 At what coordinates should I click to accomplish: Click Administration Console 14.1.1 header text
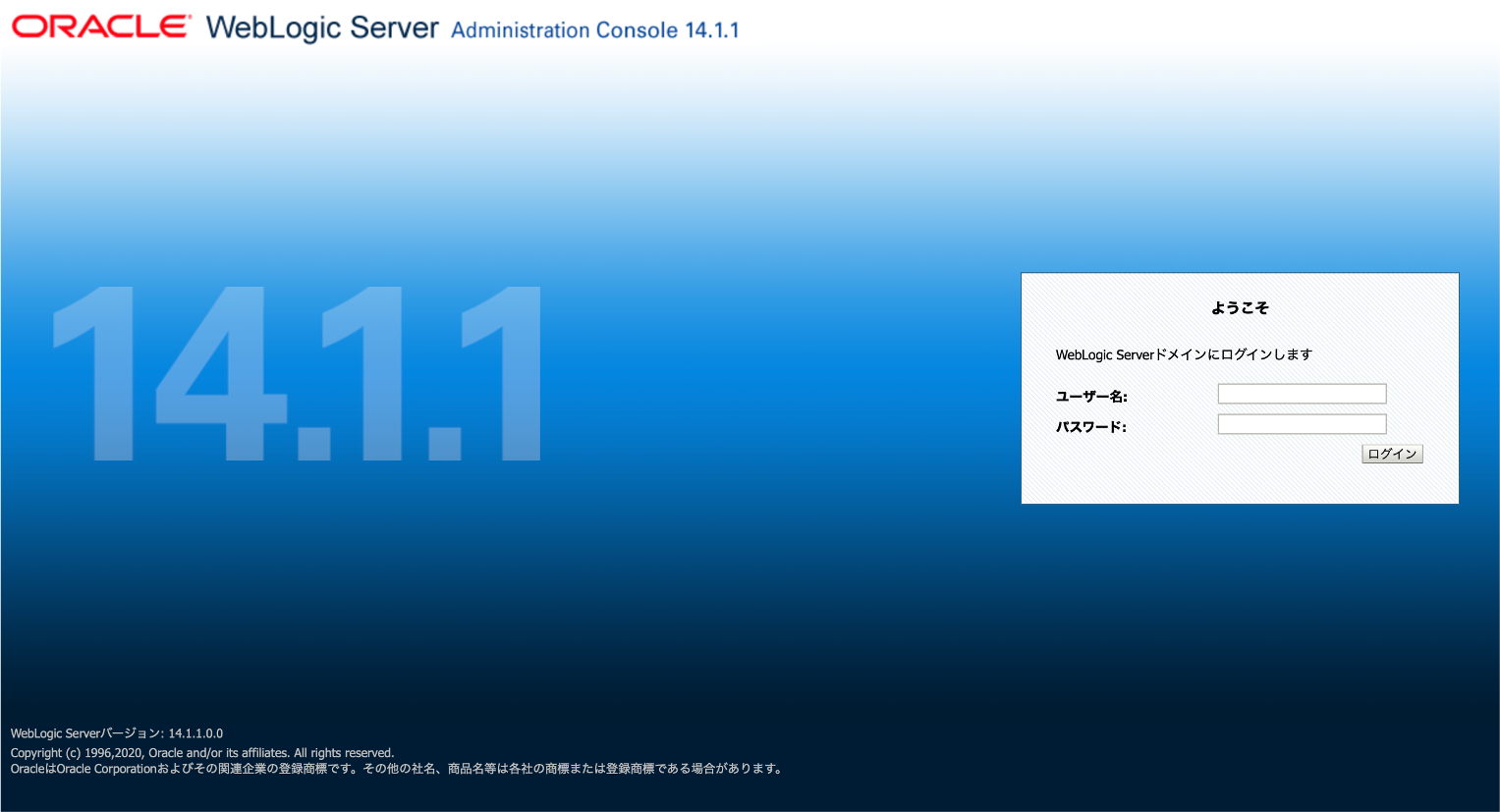(x=595, y=30)
